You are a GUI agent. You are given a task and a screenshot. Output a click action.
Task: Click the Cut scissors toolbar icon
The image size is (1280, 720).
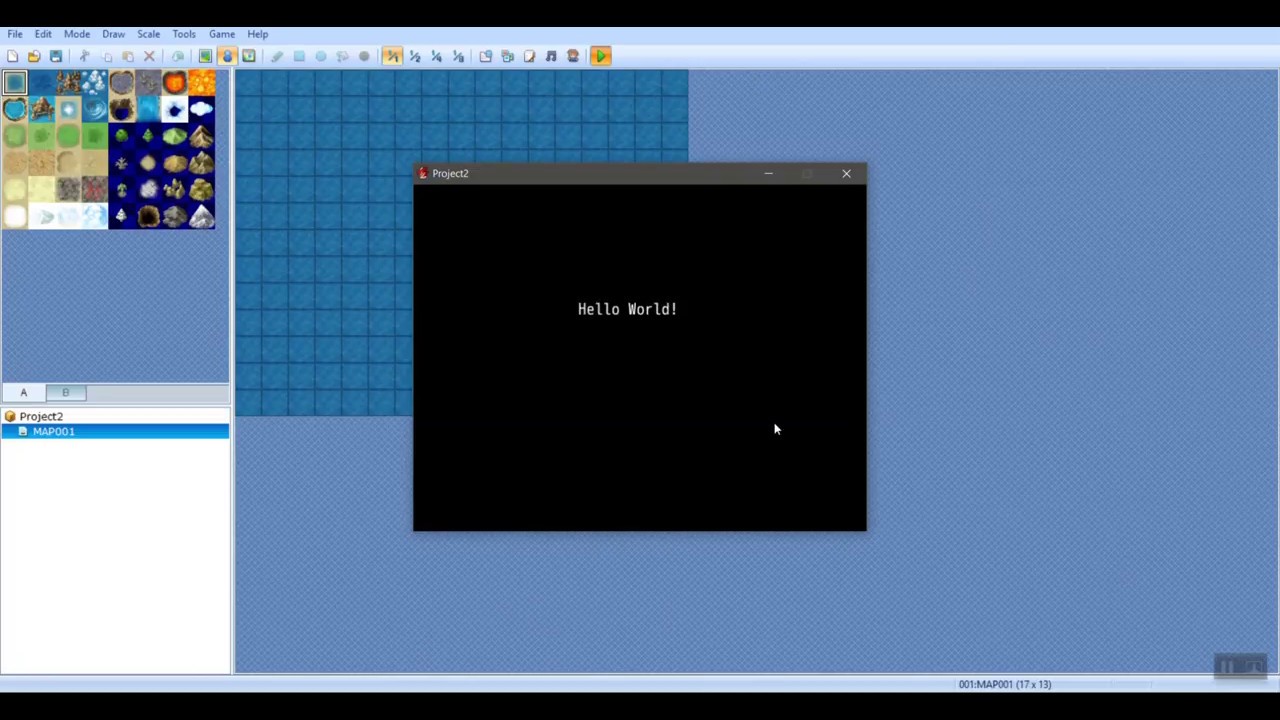[85, 56]
